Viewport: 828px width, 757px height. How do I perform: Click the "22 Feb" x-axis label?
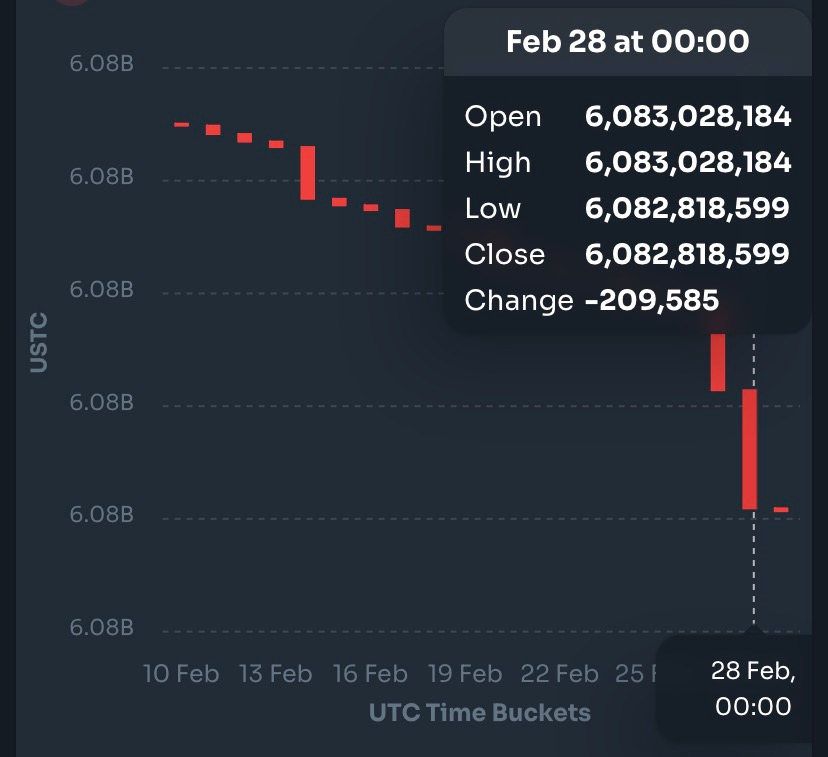pyautogui.click(x=560, y=673)
